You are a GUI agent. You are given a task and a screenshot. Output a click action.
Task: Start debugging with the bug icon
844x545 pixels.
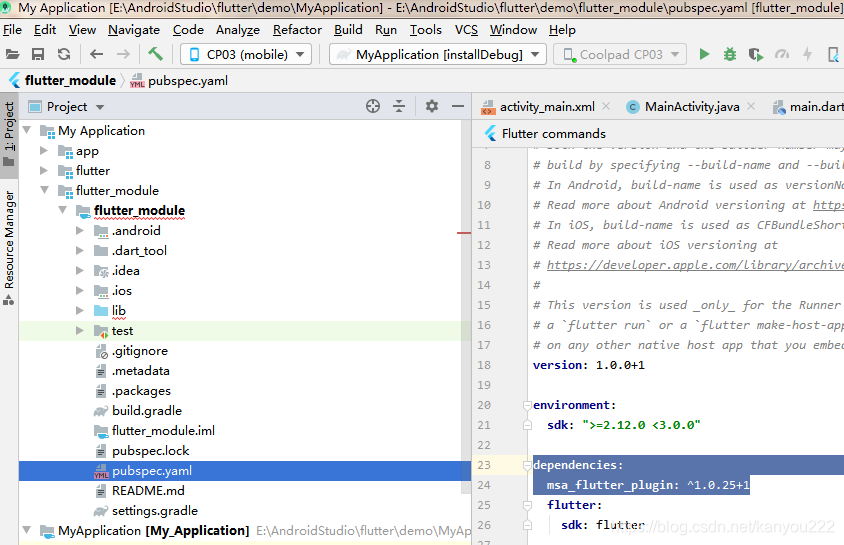(x=730, y=54)
